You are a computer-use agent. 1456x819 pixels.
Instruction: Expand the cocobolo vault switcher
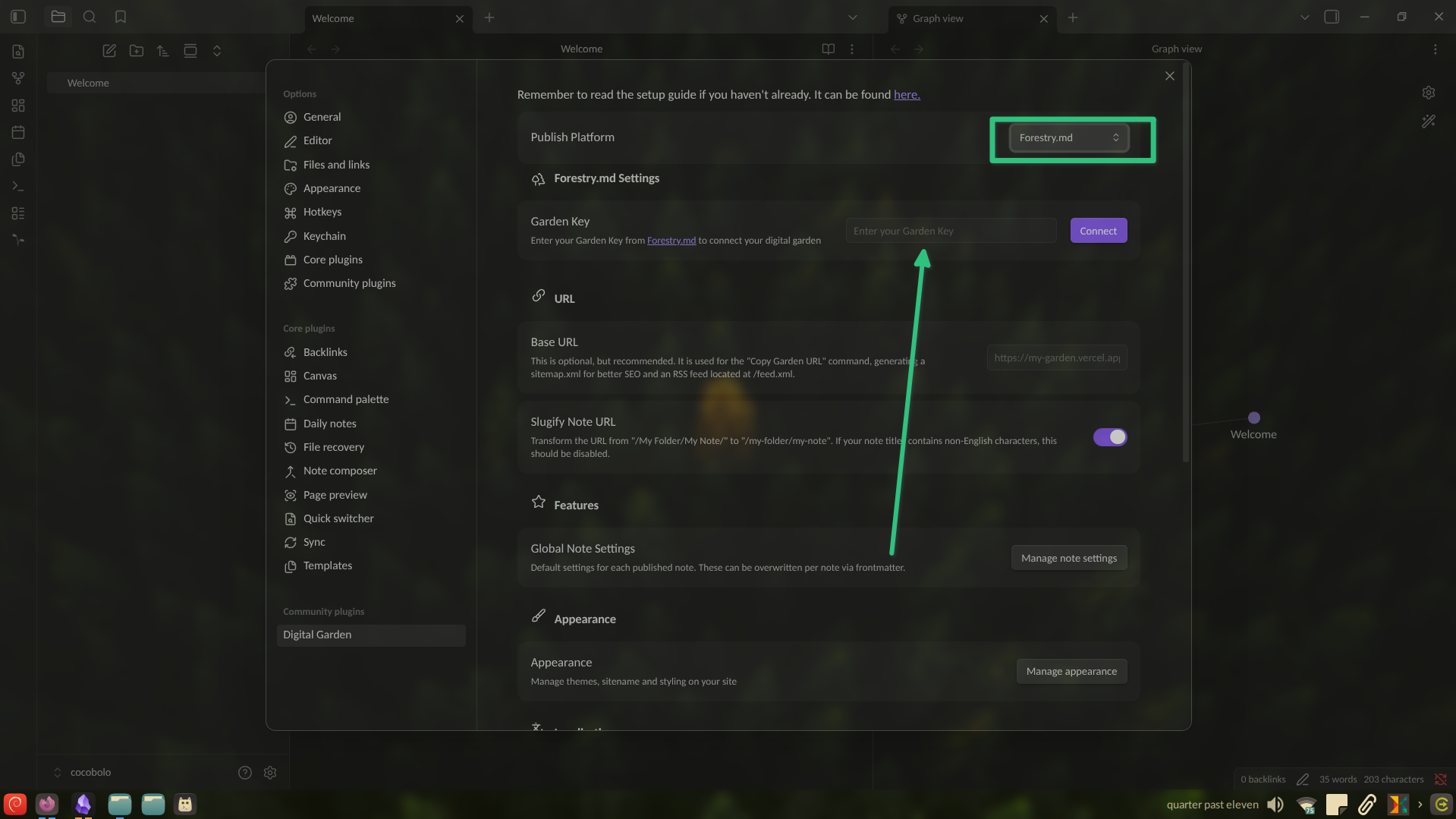point(83,773)
